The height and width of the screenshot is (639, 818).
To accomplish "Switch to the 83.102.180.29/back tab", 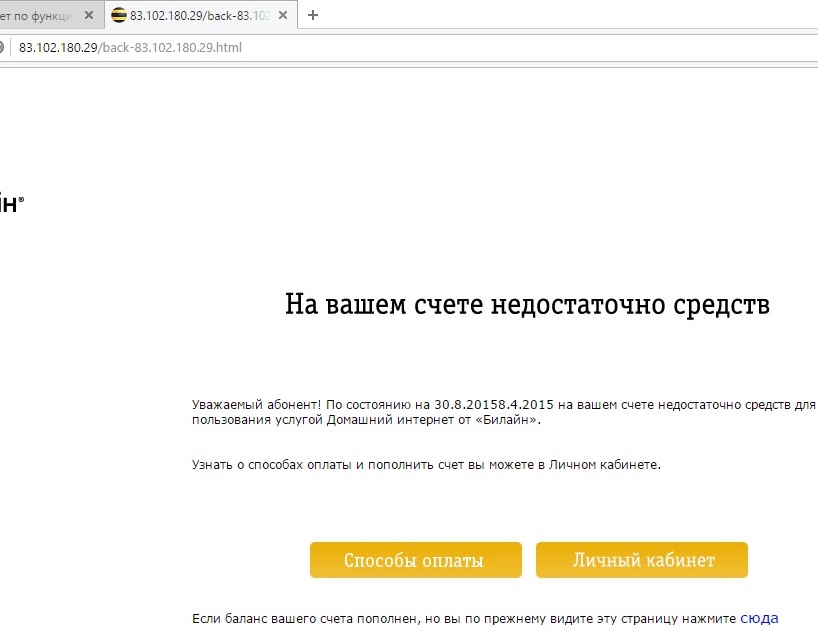I will 201,15.
